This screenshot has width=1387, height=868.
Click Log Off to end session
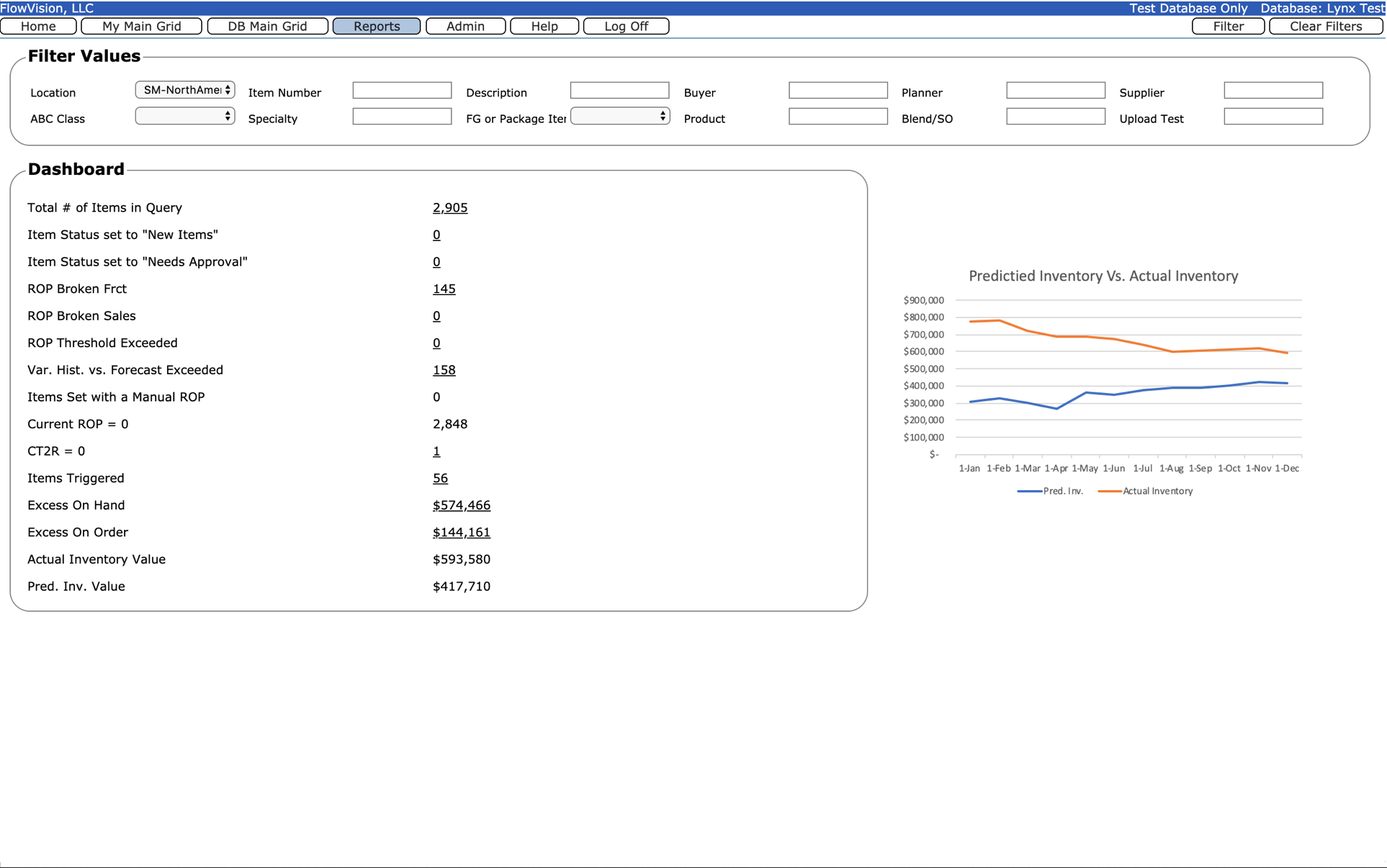pyautogui.click(x=626, y=26)
